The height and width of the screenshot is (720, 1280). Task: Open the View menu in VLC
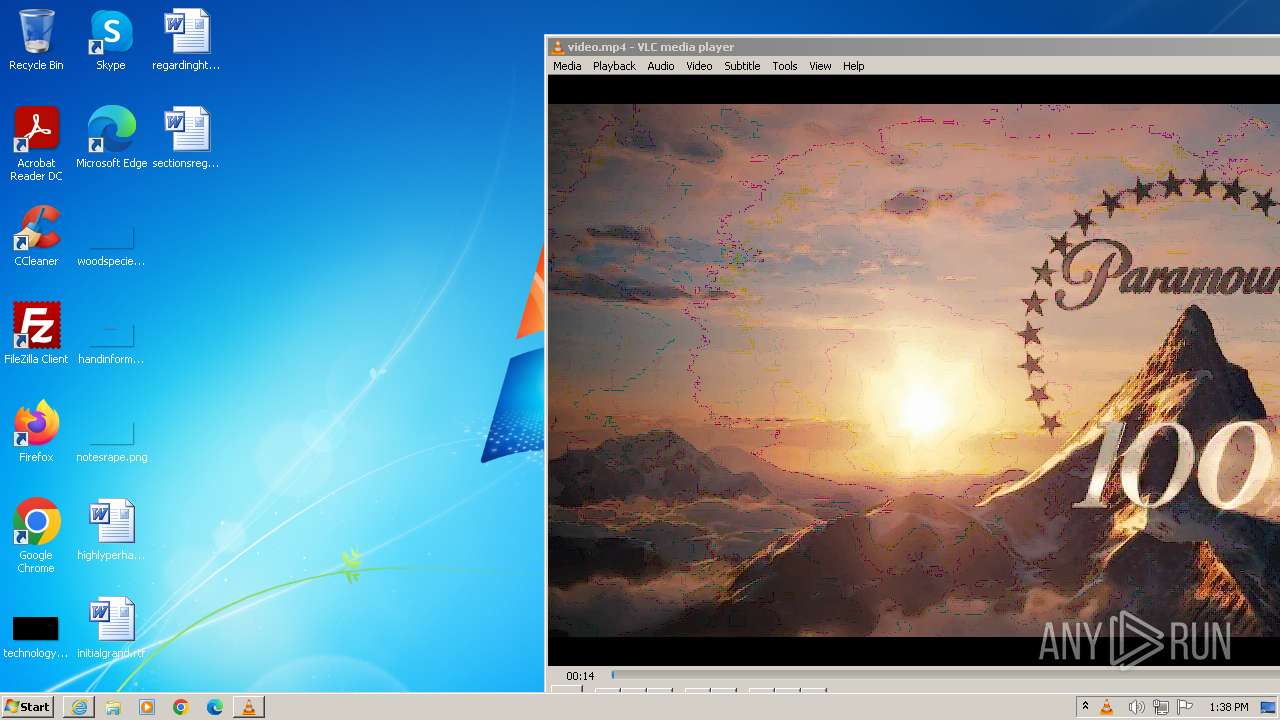[x=820, y=66]
